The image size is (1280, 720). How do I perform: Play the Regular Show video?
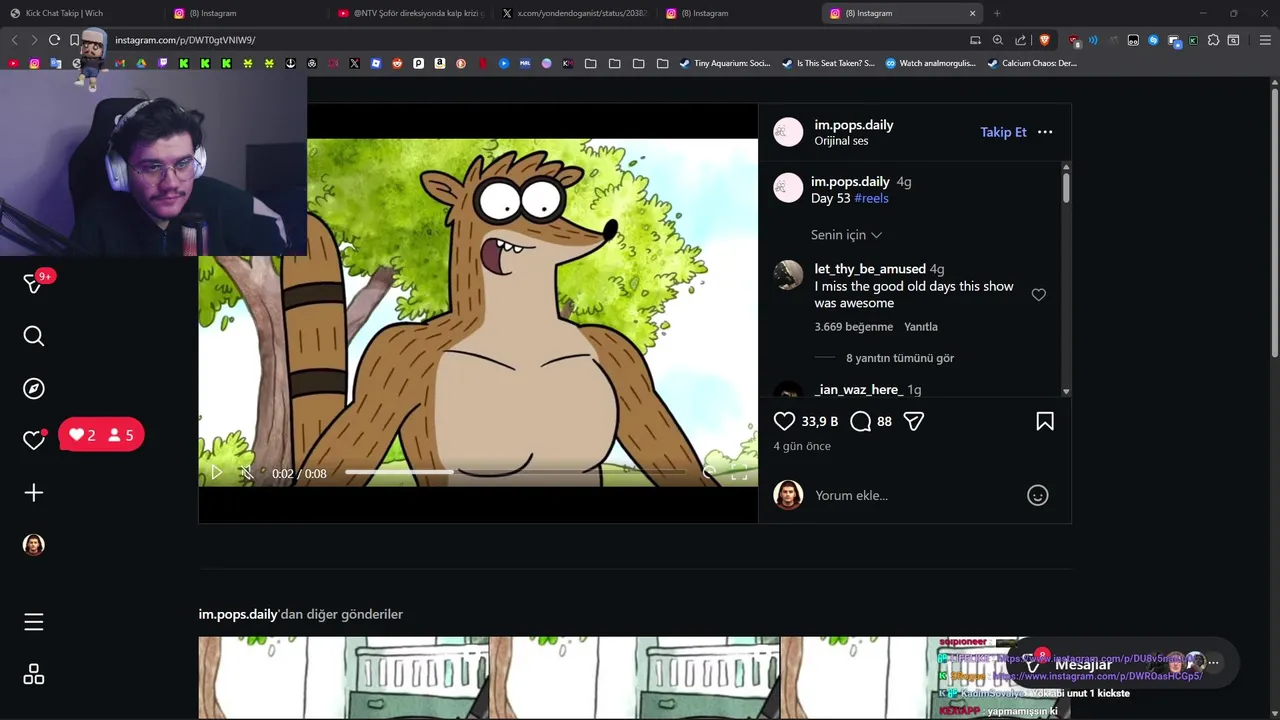pyautogui.click(x=216, y=473)
